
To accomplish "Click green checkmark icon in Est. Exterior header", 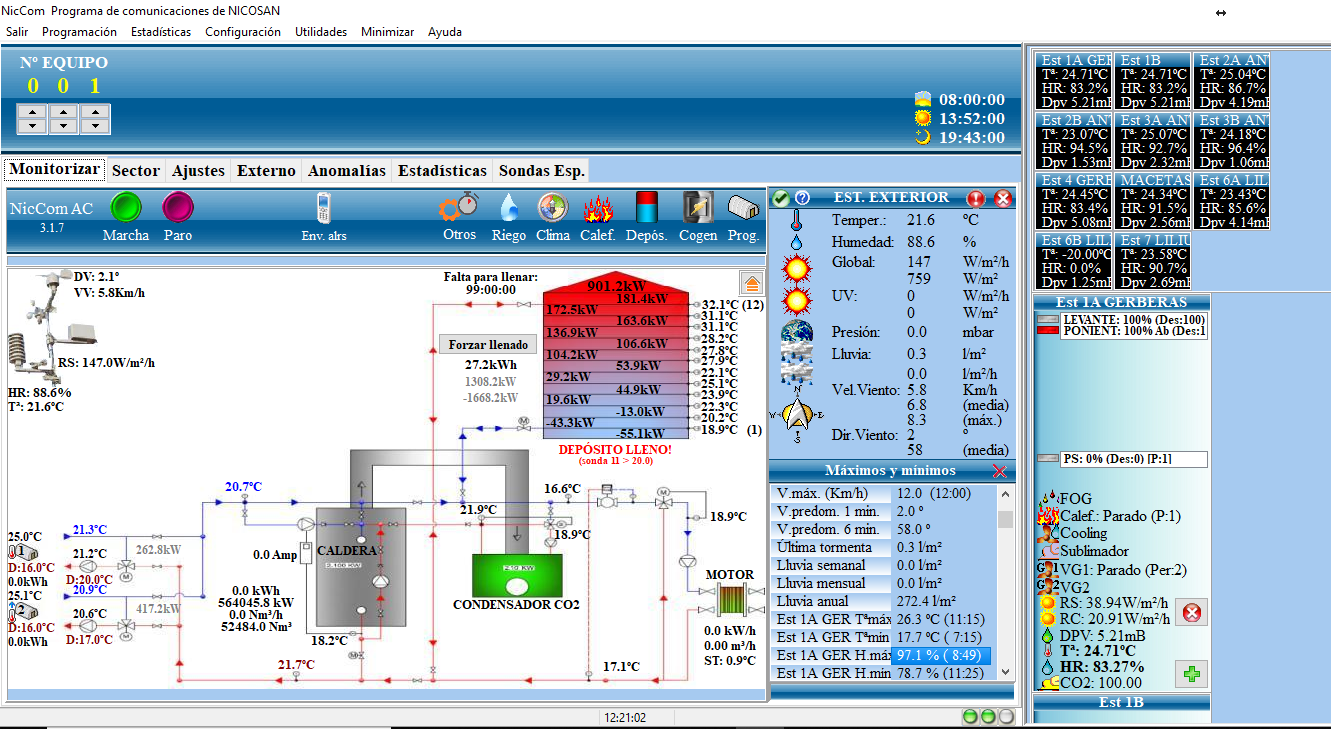I will (782, 198).
